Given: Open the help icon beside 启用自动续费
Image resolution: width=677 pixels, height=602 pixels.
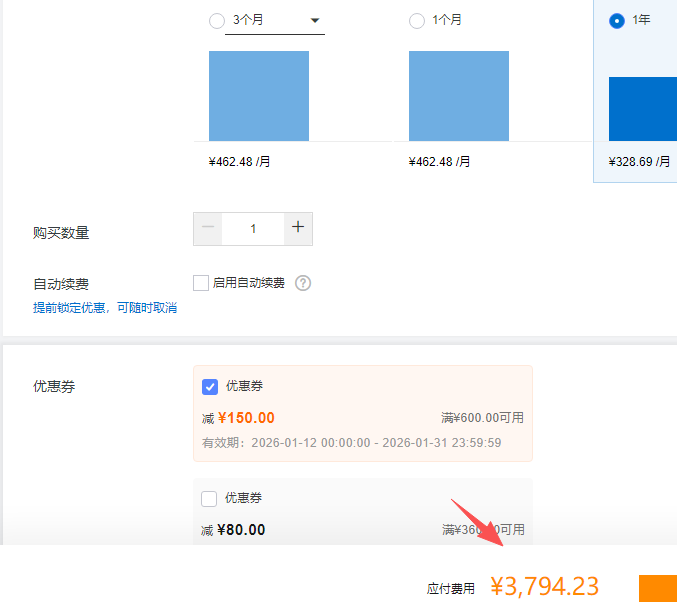Looking at the screenshot, I should tap(303, 283).
